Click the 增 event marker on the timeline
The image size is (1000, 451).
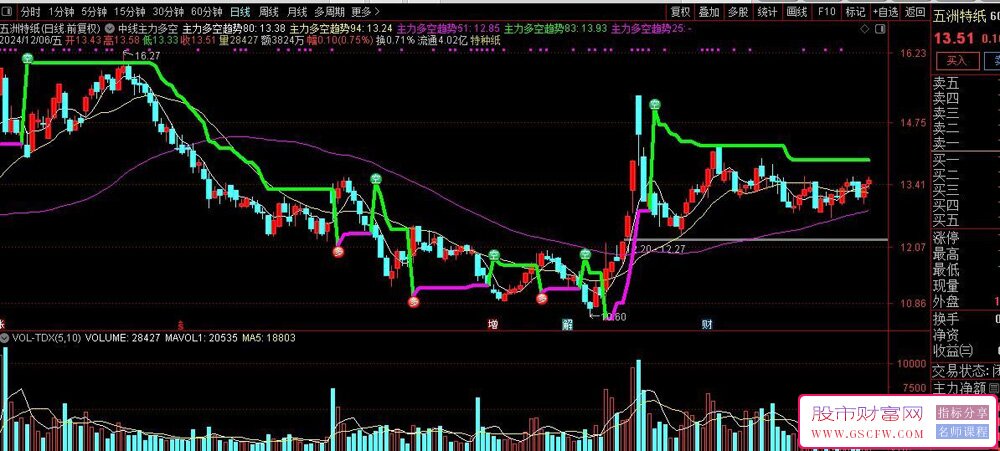click(493, 325)
